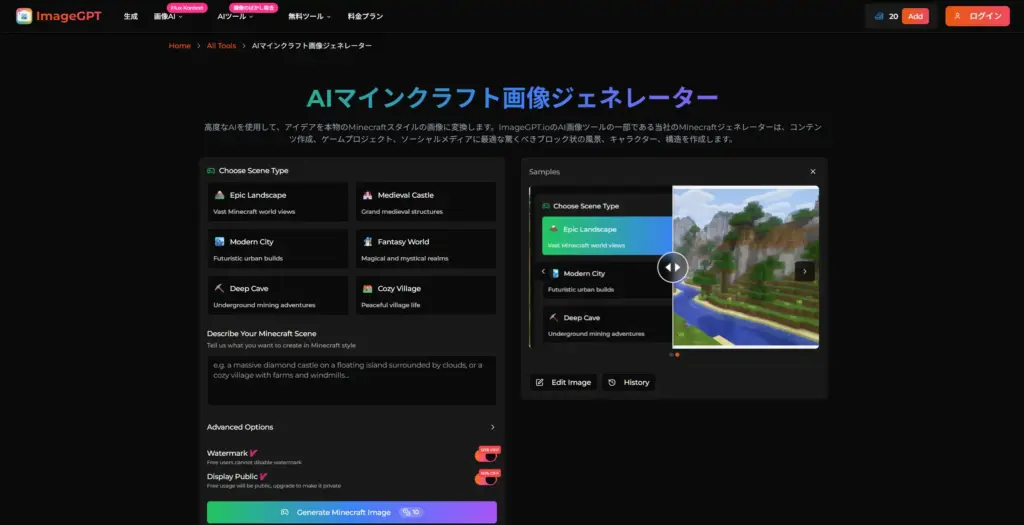Click the All Tools breadcrumb link

(221, 46)
